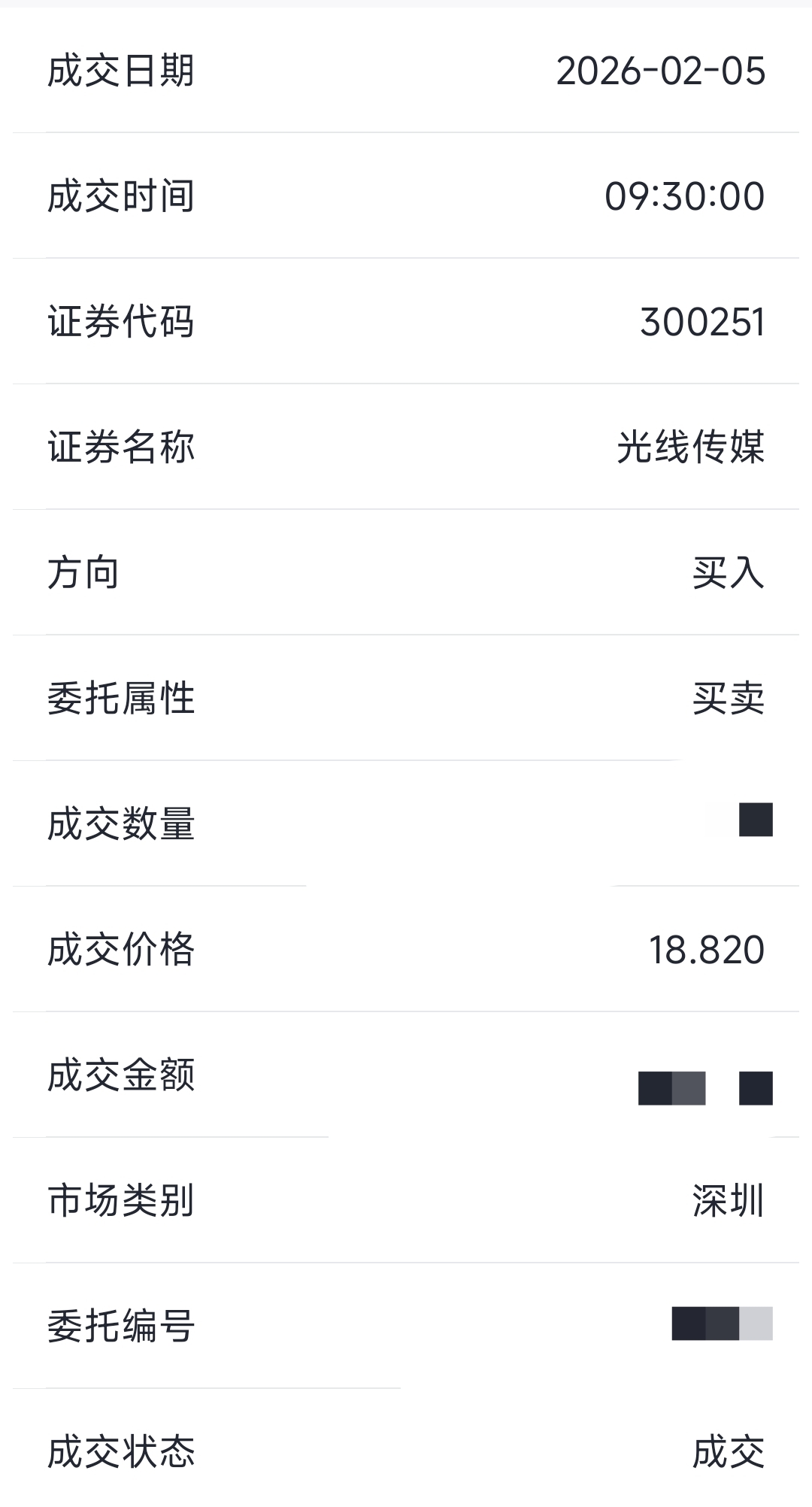Tap the date value 2026-02-05
The image size is (812, 1507).
click(660, 71)
